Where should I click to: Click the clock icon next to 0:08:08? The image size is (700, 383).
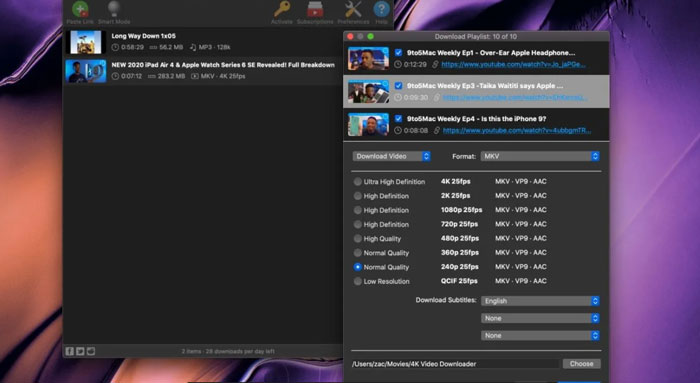pos(398,130)
